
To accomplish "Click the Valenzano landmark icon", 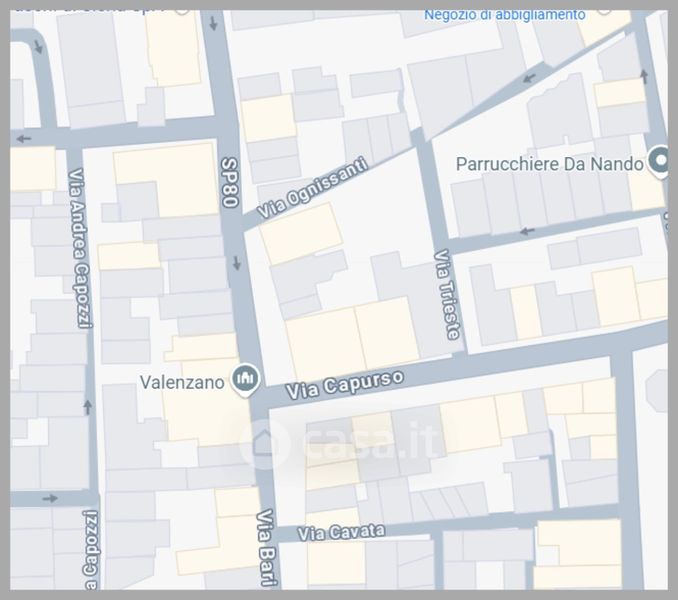I will click(x=245, y=379).
